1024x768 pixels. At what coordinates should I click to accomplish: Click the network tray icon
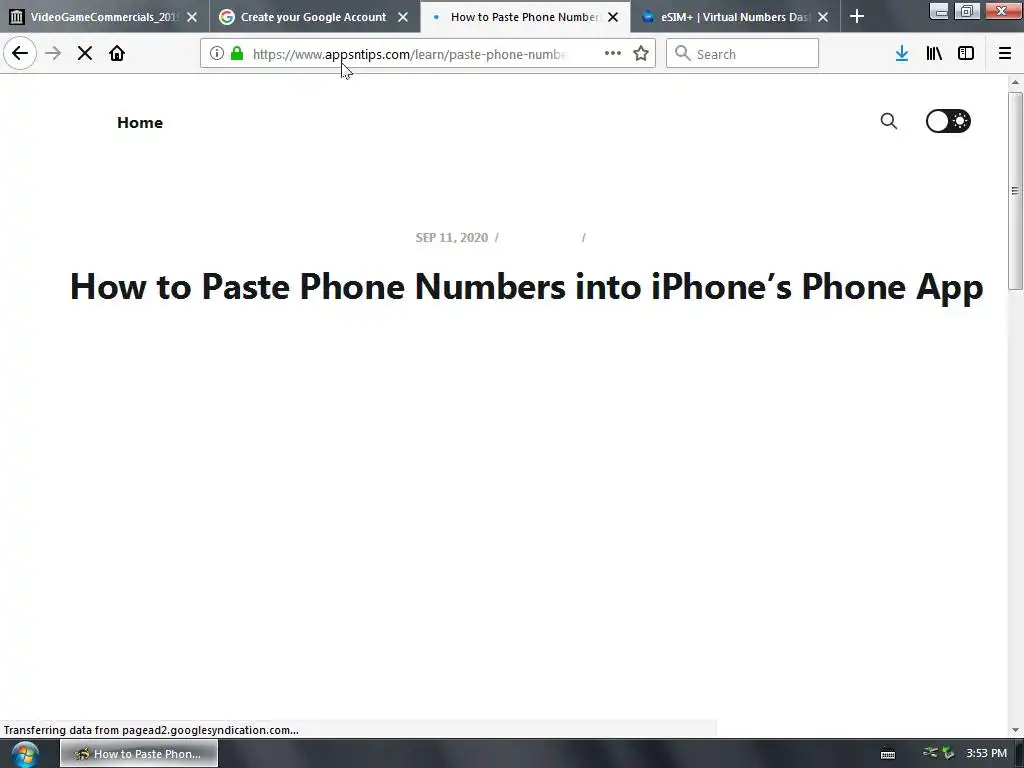(x=931, y=753)
